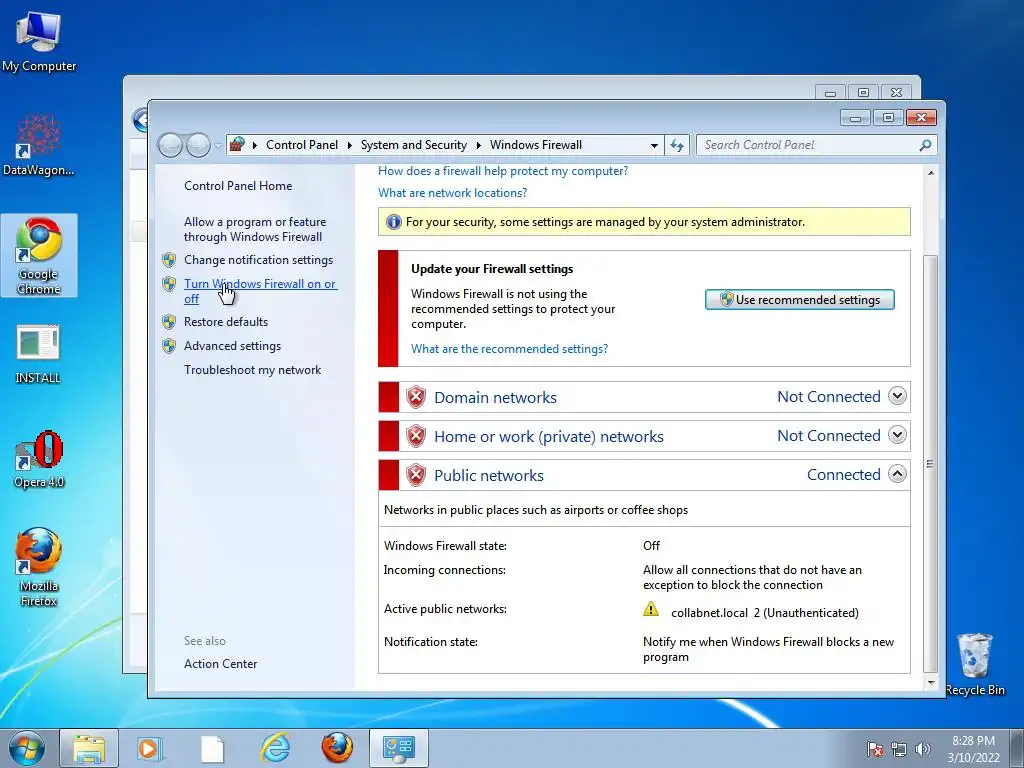1024x768 pixels.
Task: Click the shield icon beside Restore defaults
Action: click(169, 322)
